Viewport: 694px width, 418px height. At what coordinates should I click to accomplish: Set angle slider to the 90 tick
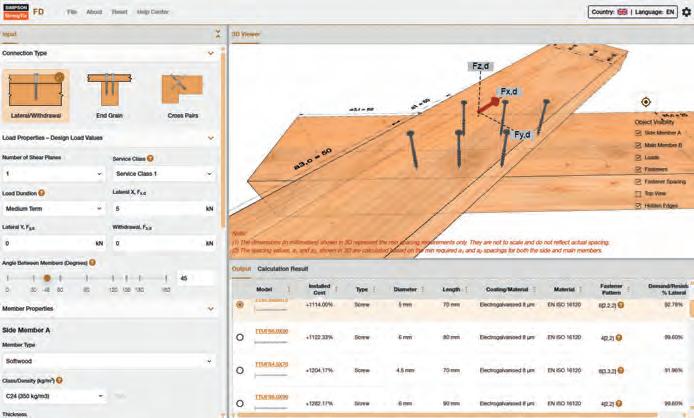click(87, 278)
